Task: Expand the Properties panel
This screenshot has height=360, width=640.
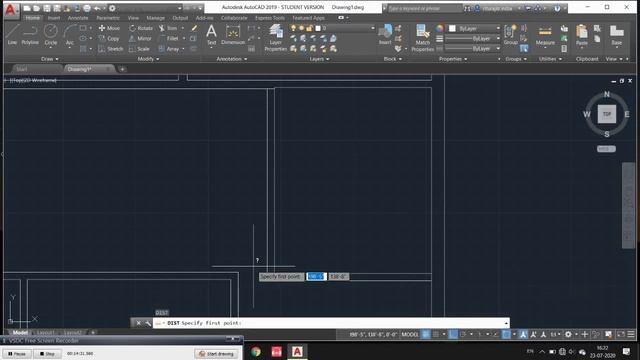Action: click(453, 59)
